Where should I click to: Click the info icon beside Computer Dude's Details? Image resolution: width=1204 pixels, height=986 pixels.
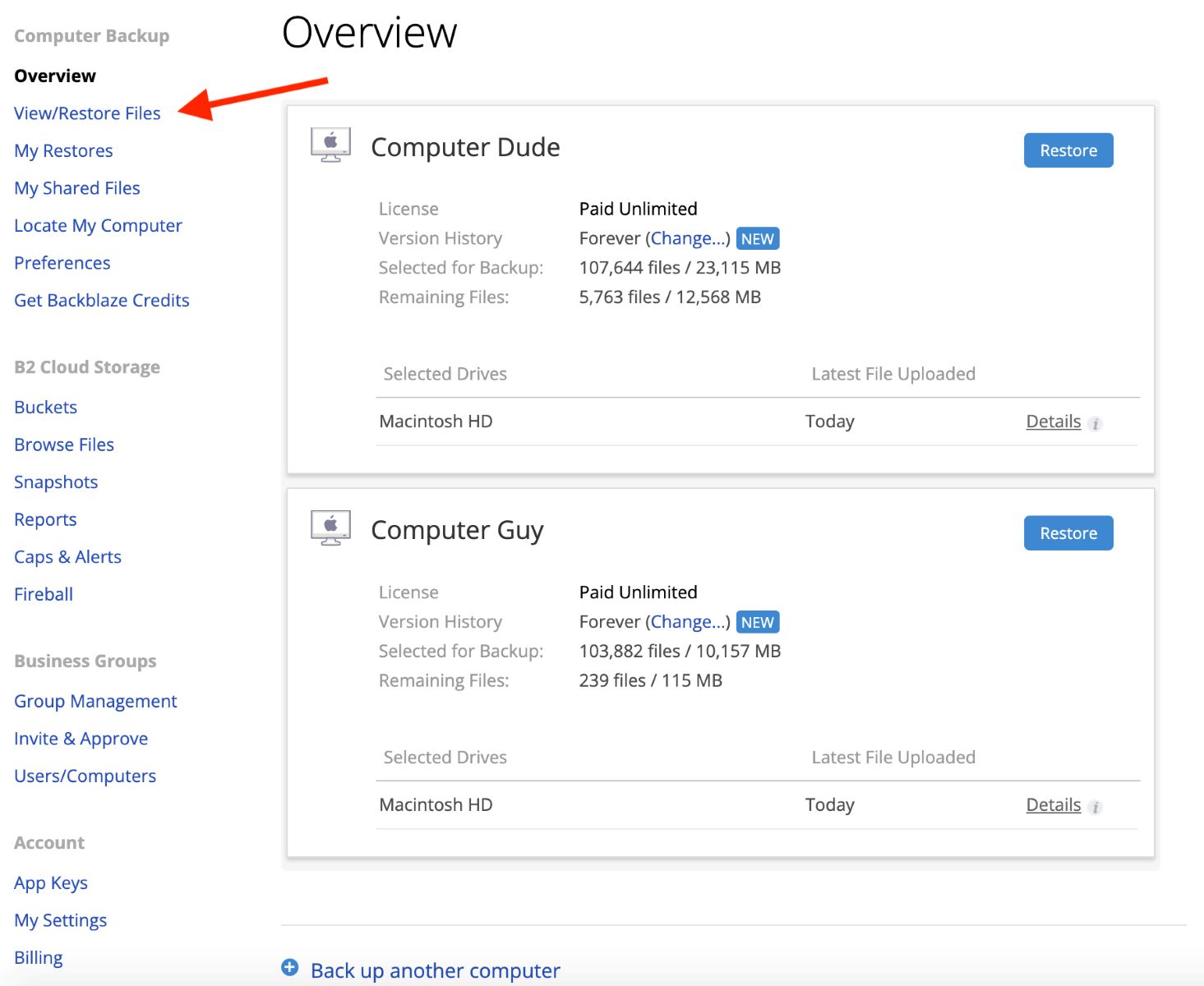tap(1096, 422)
